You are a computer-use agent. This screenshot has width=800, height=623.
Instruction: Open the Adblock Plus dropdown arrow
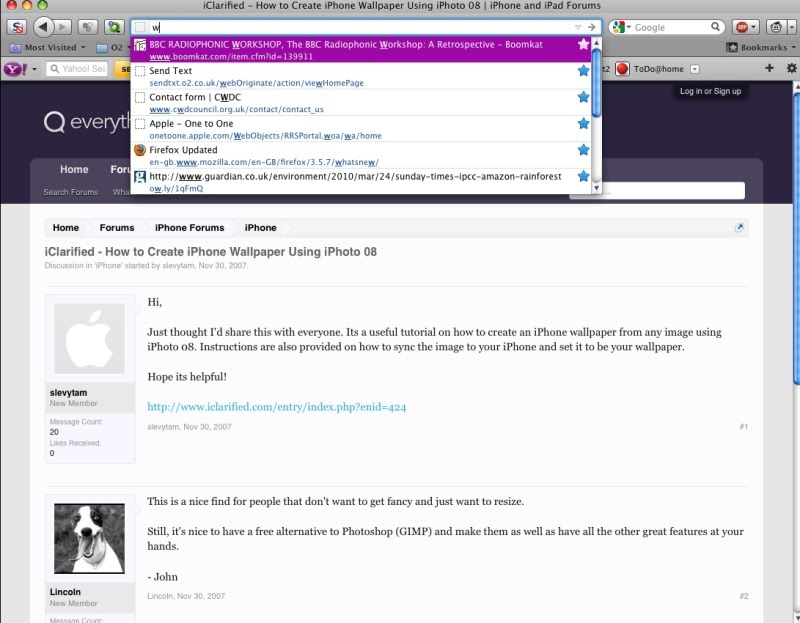[754, 27]
